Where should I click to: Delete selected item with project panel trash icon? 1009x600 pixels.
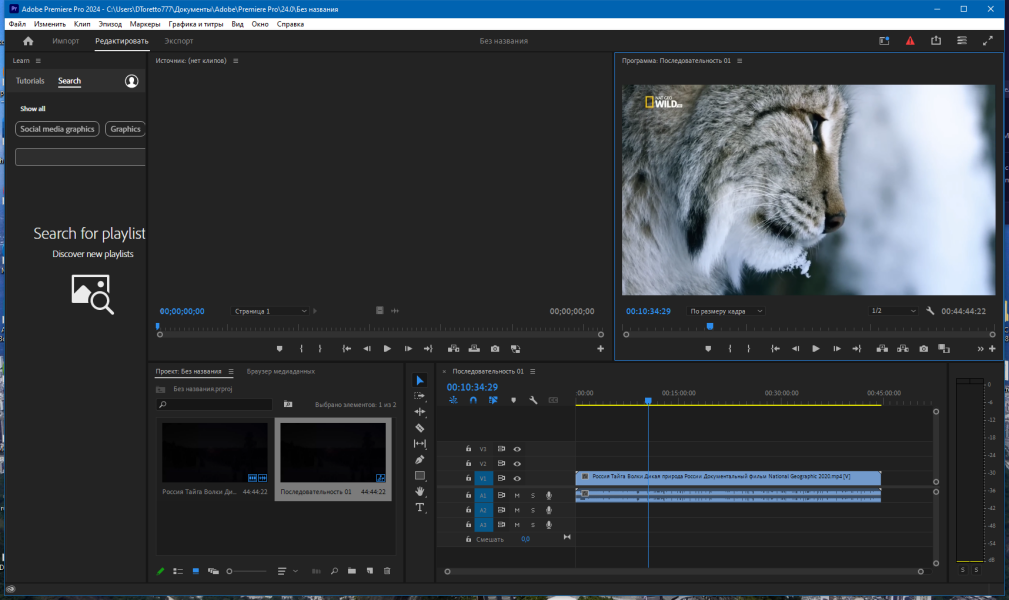(387, 571)
